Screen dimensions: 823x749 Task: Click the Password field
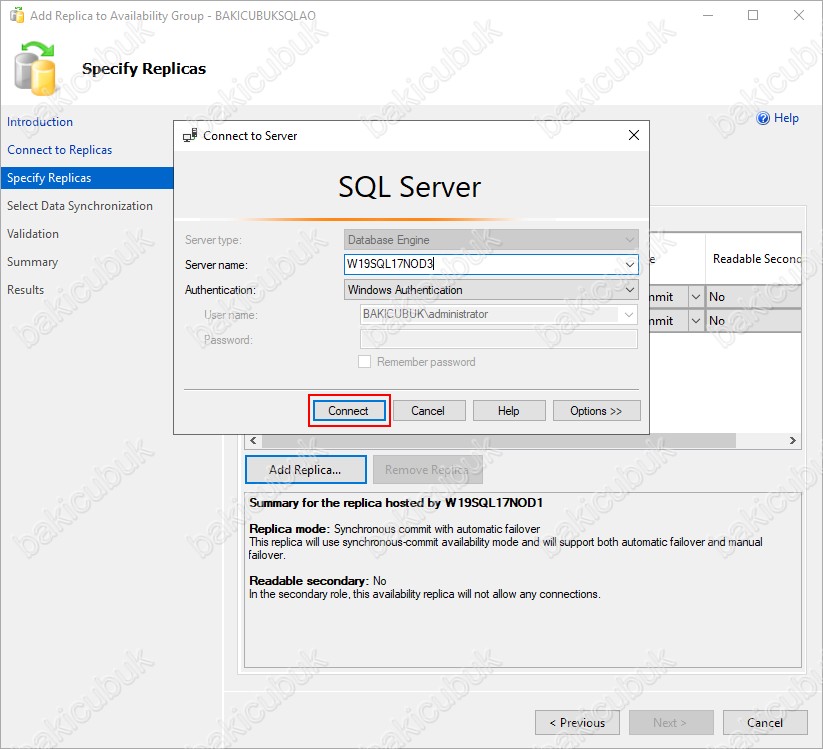499,340
